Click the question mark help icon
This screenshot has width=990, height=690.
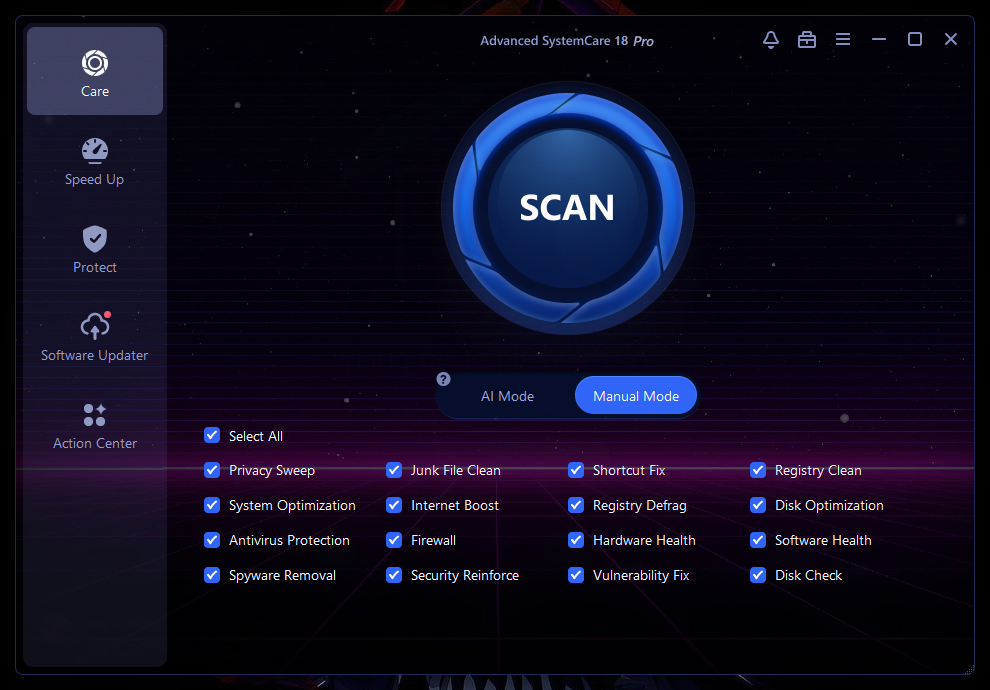pos(443,379)
